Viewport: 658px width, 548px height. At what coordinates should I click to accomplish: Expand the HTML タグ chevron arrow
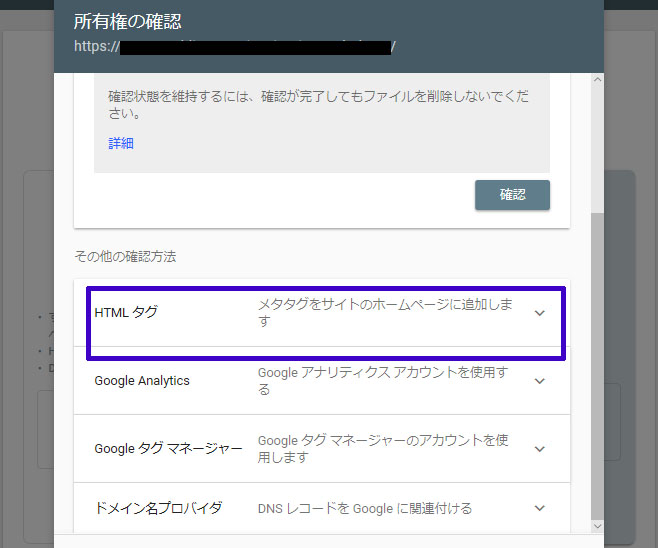click(x=540, y=313)
